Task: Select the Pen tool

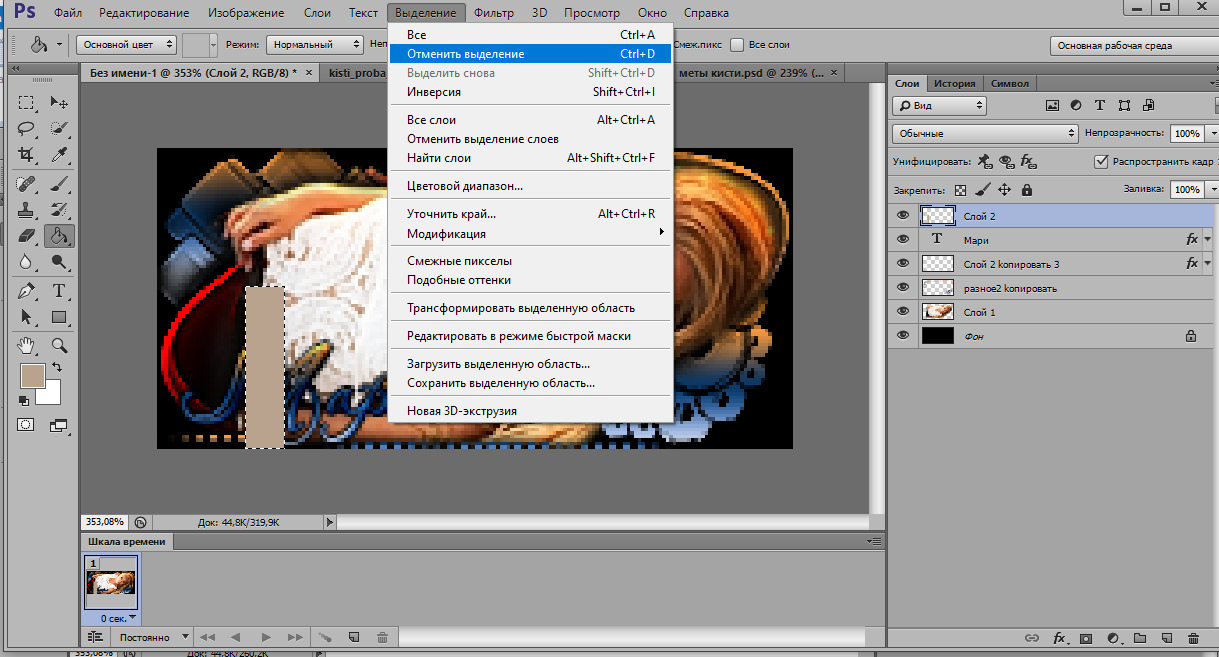Action: coord(27,291)
